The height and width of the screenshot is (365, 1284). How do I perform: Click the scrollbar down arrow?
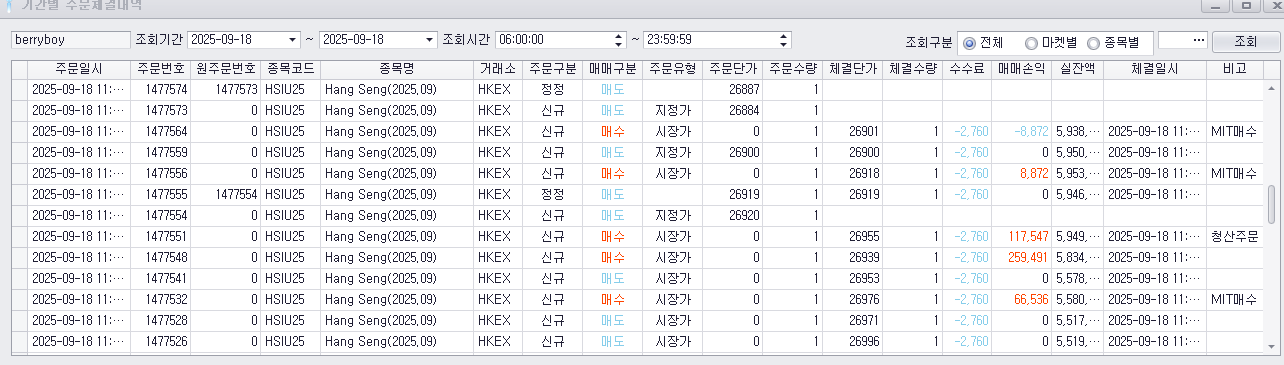coord(1272,348)
